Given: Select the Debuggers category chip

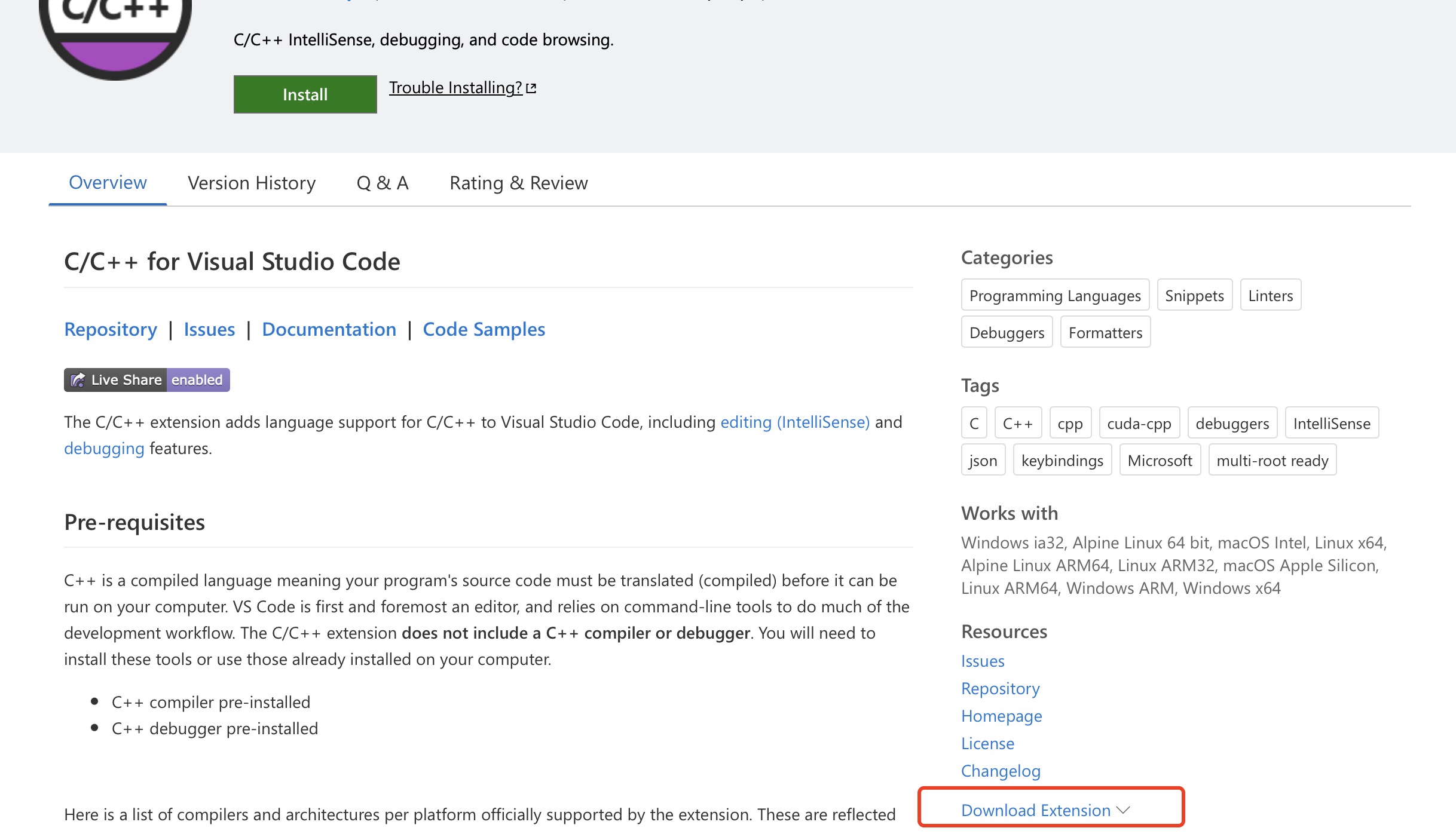Looking at the screenshot, I should point(1007,333).
